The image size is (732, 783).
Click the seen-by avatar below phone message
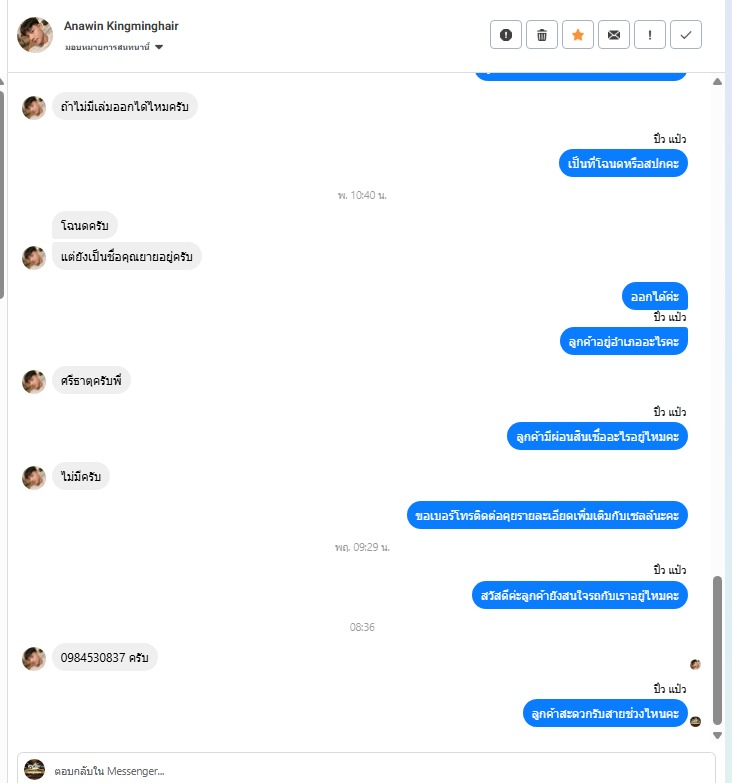coord(695,664)
